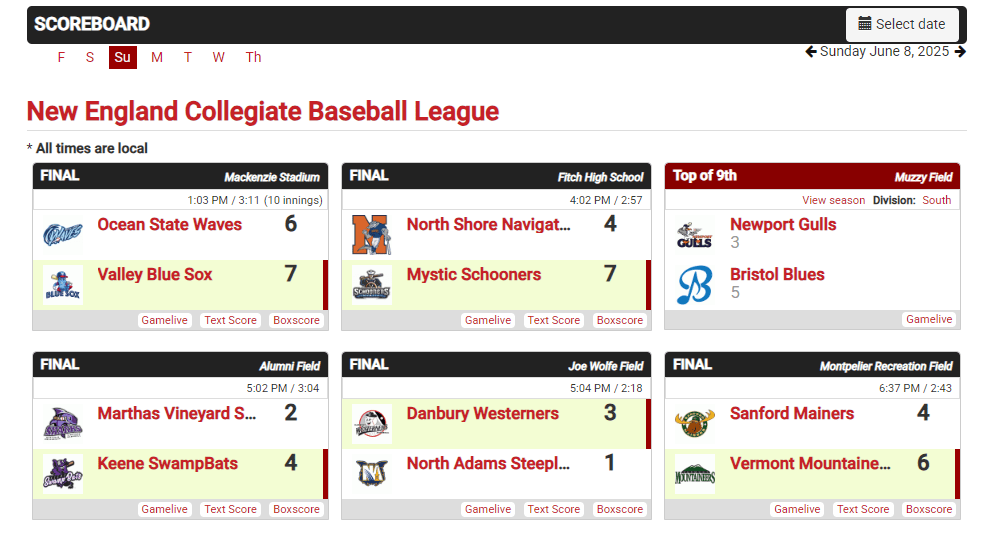Click the North Shore Navigators logo
The image size is (995, 533).
tap(372, 235)
